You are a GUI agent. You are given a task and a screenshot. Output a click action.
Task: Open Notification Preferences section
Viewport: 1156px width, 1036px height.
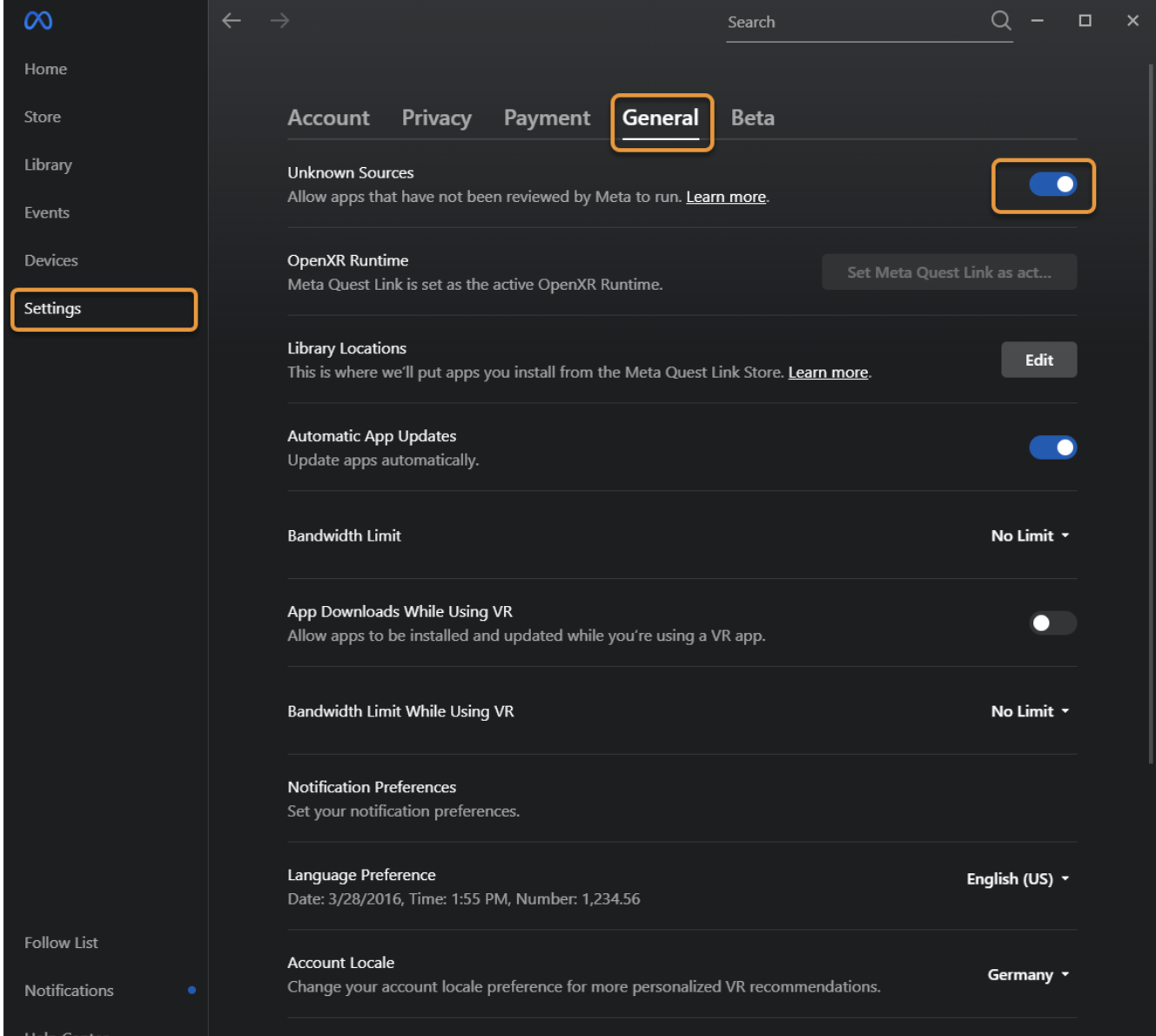click(682, 798)
